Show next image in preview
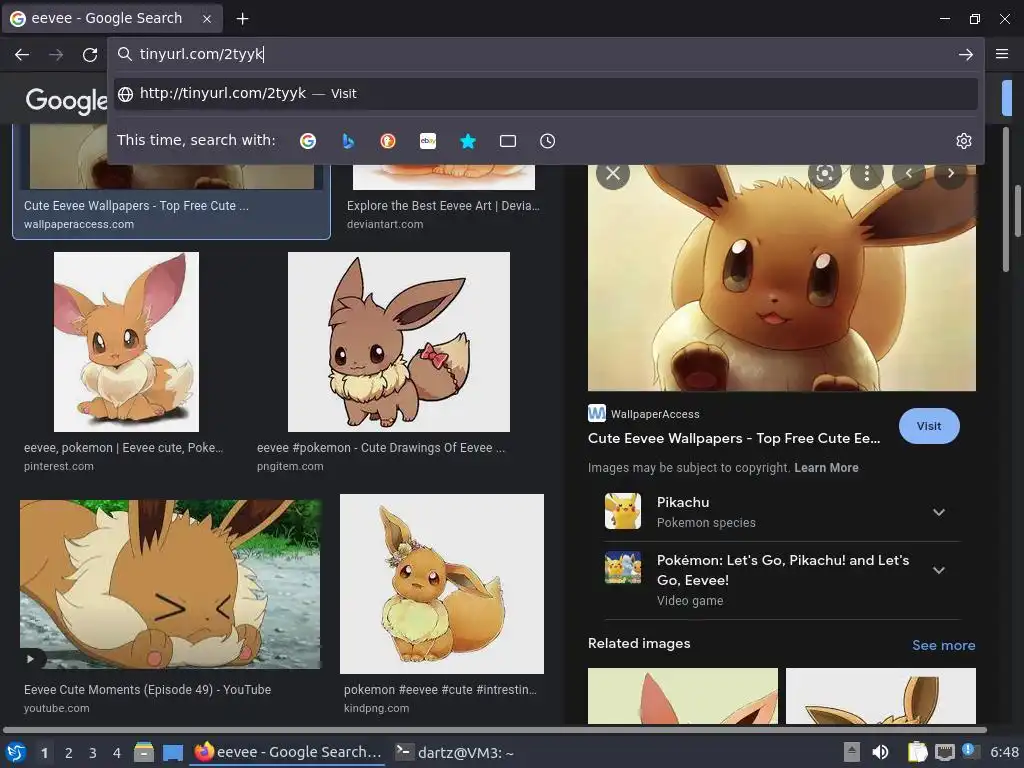 [x=950, y=173]
